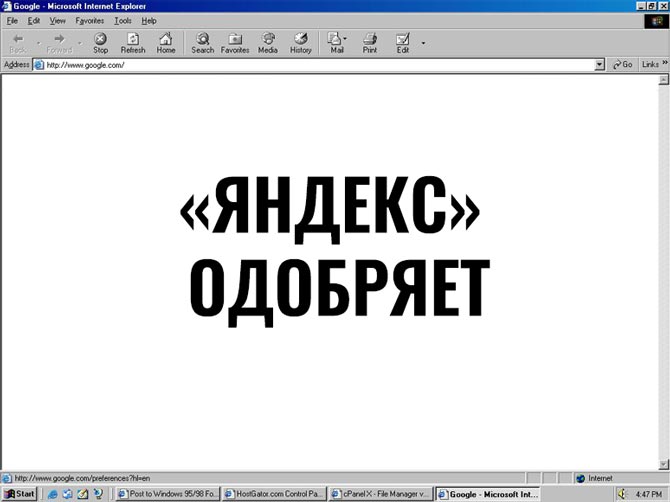Click the address bar URL field
Viewport: 670px width, 502px height.
pos(300,64)
